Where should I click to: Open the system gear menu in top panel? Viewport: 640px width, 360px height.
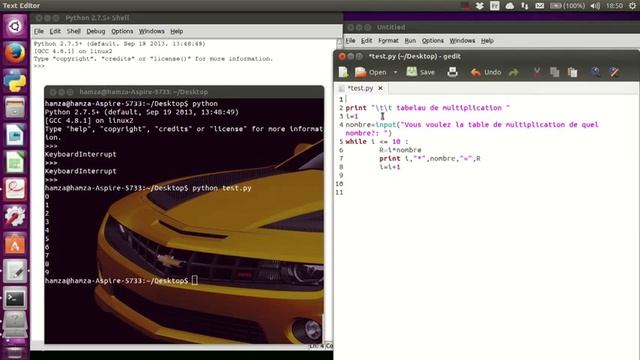pos(633,6)
